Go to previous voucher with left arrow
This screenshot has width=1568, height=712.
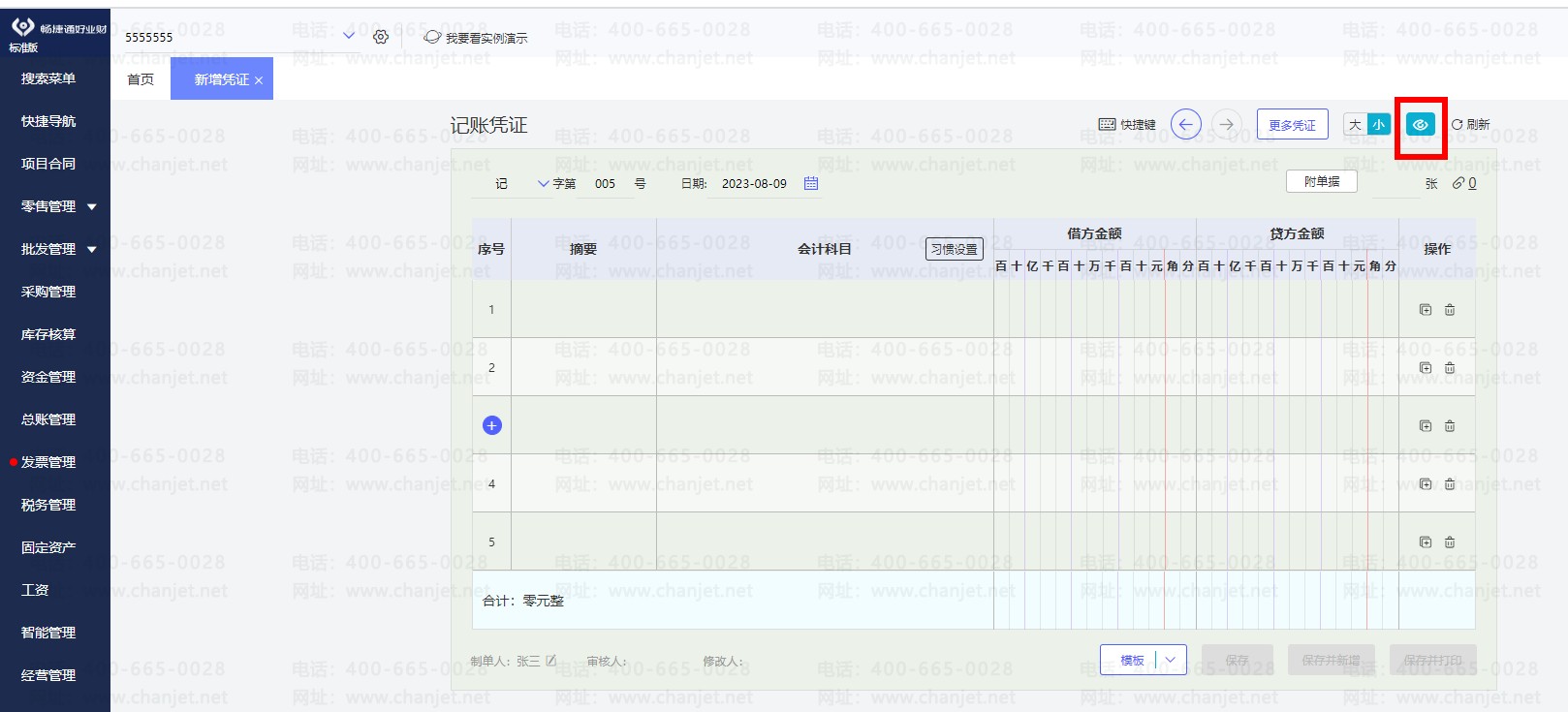(x=1185, y=124)
